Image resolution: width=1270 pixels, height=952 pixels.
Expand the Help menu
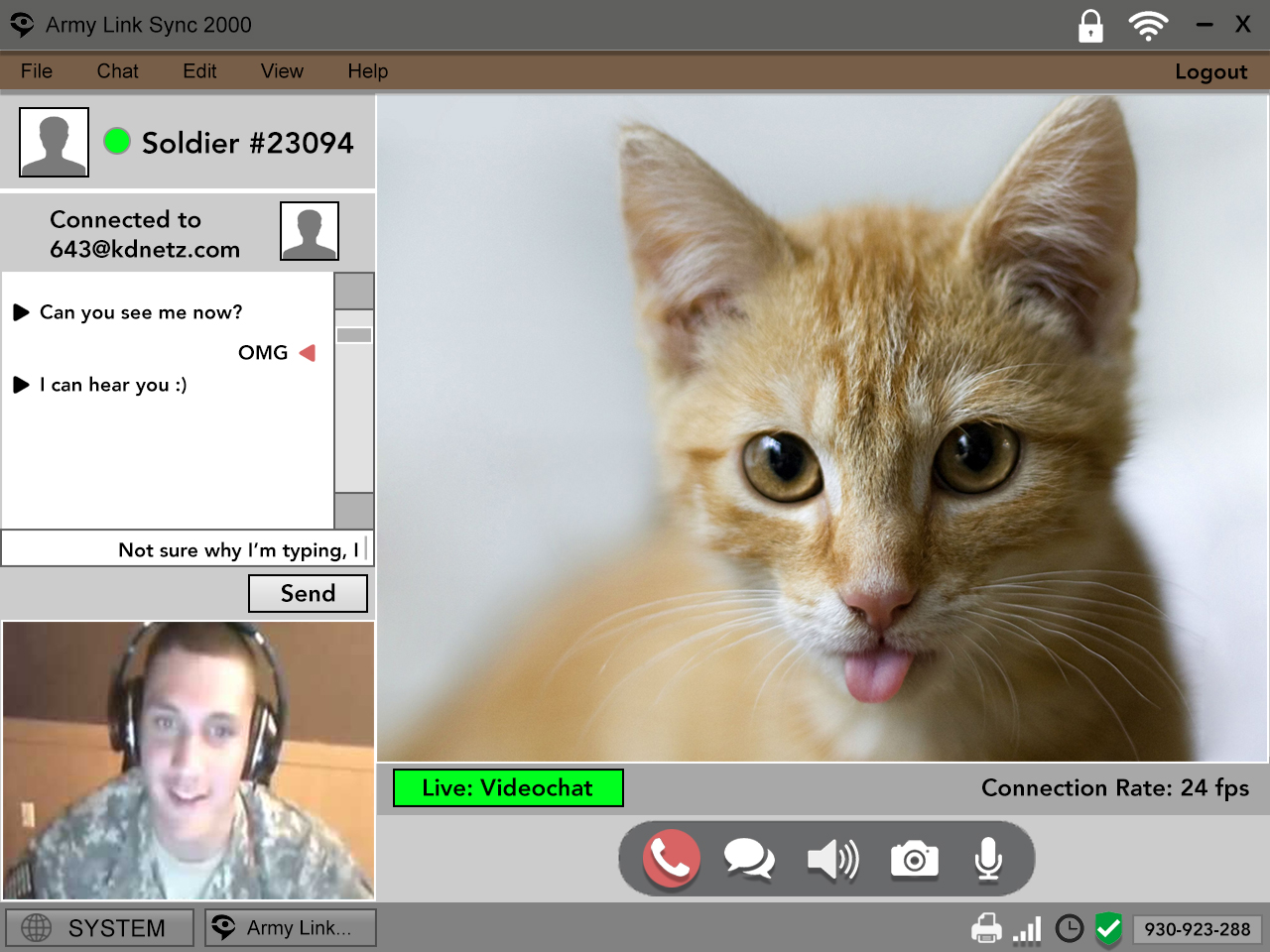(x=367, y=71)
